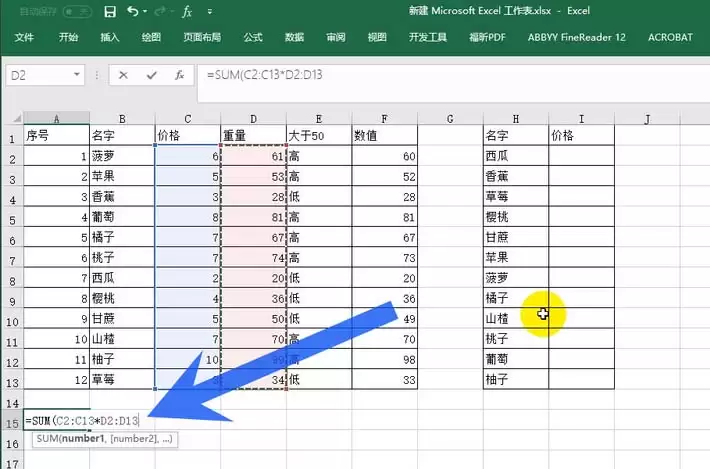The image size is (710, 469).
Task: Open the 福昕PDF ribbon tab
Action: pos(487,38)
